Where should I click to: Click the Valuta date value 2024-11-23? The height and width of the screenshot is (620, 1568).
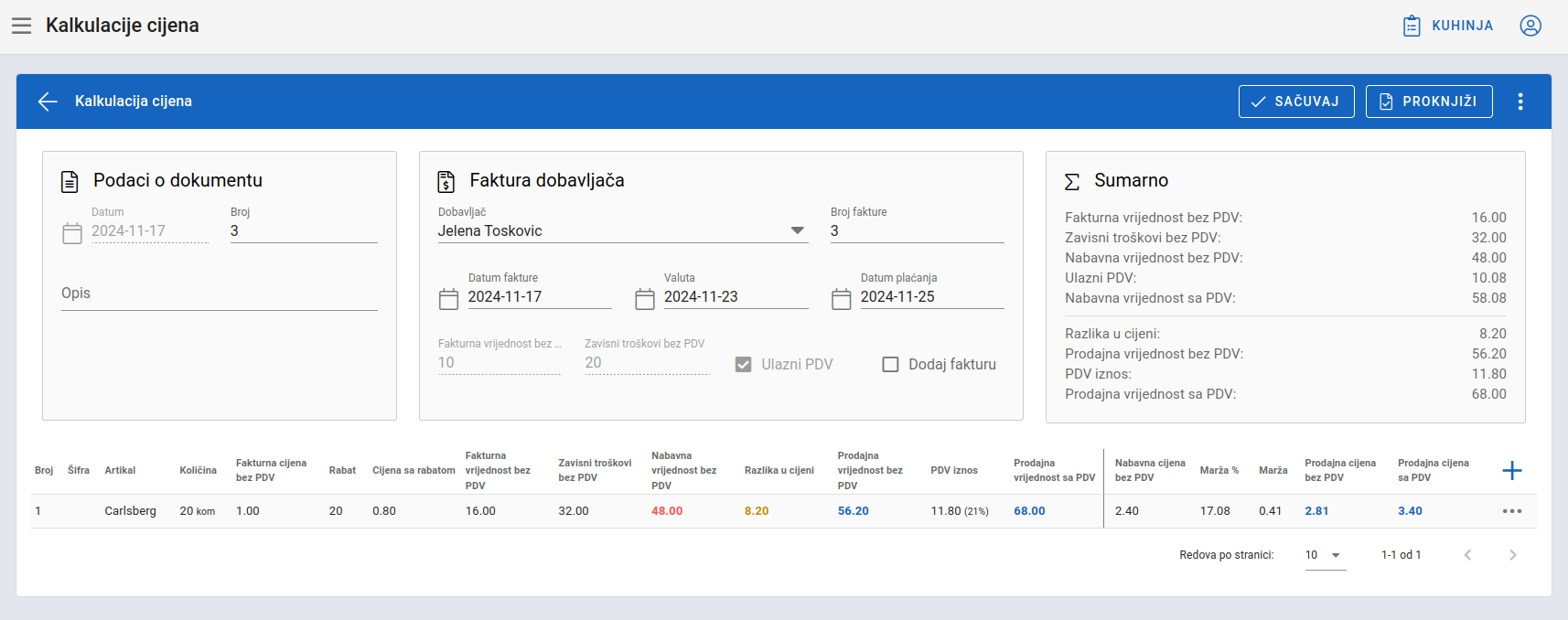pos(701,297)
